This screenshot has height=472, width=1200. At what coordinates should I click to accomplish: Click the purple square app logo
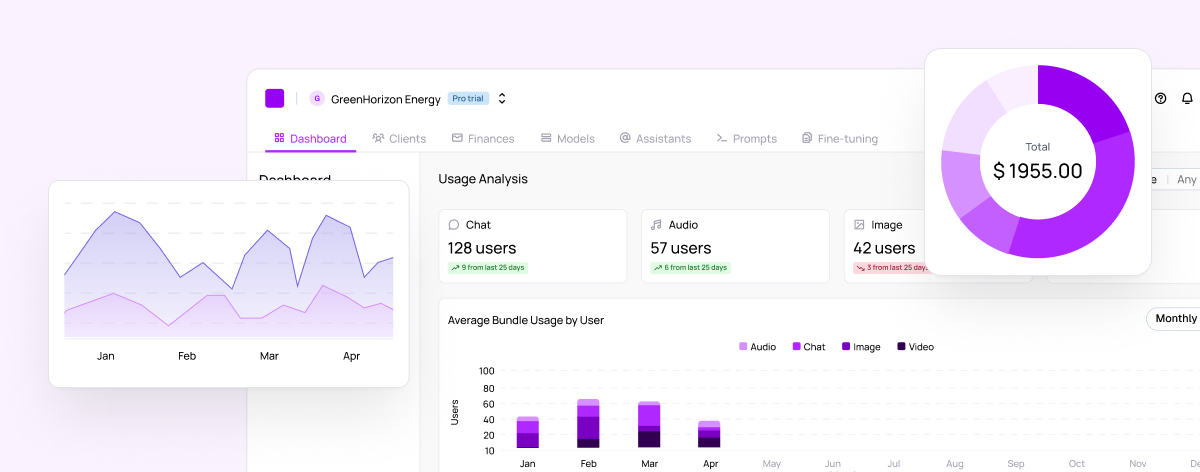[274, 98]
